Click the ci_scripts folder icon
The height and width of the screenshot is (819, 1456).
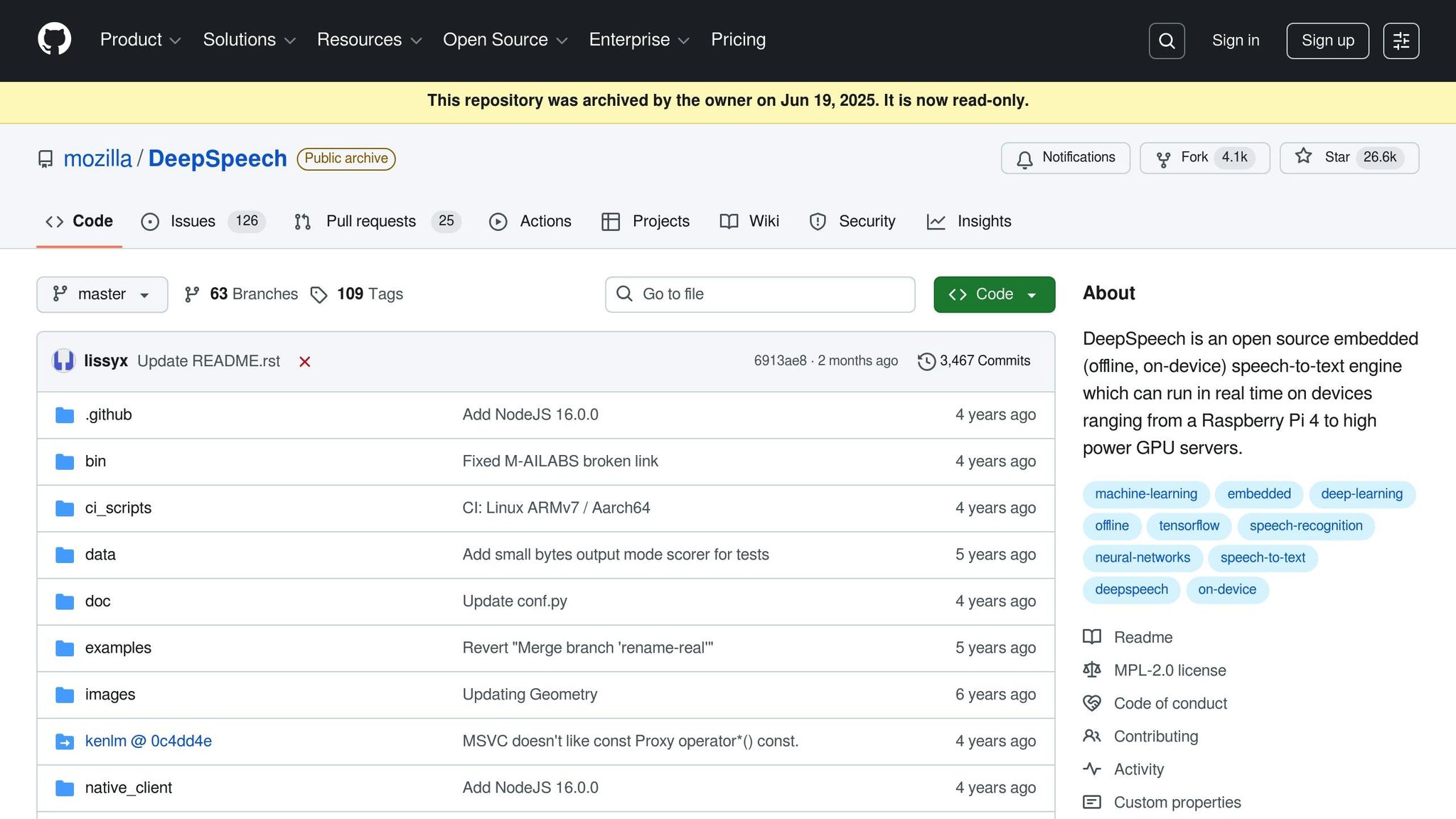coord(65,508)
